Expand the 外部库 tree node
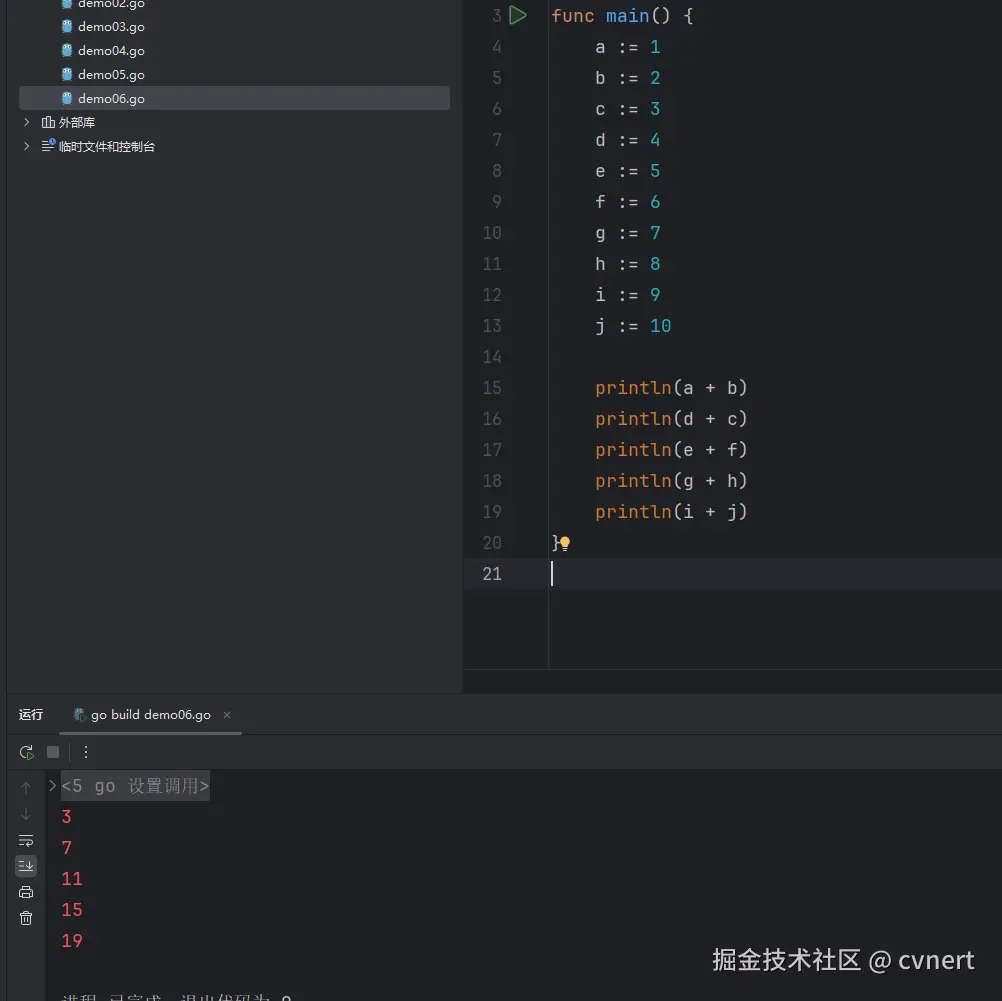This screenshot has width=1002, height=1001. (x=26, y=121)
